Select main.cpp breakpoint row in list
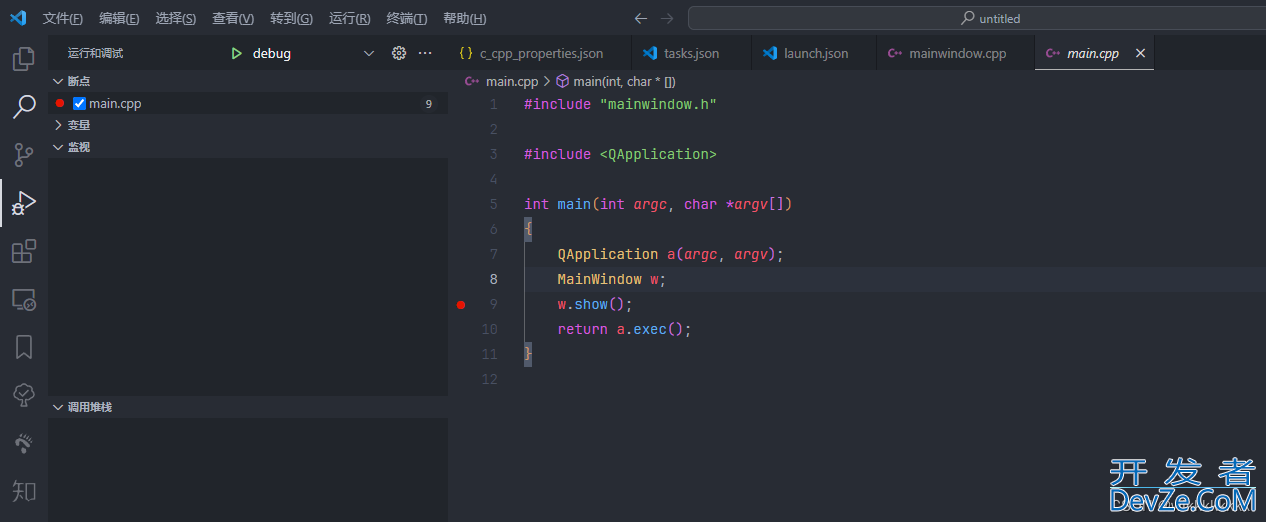 coord(248,103)
